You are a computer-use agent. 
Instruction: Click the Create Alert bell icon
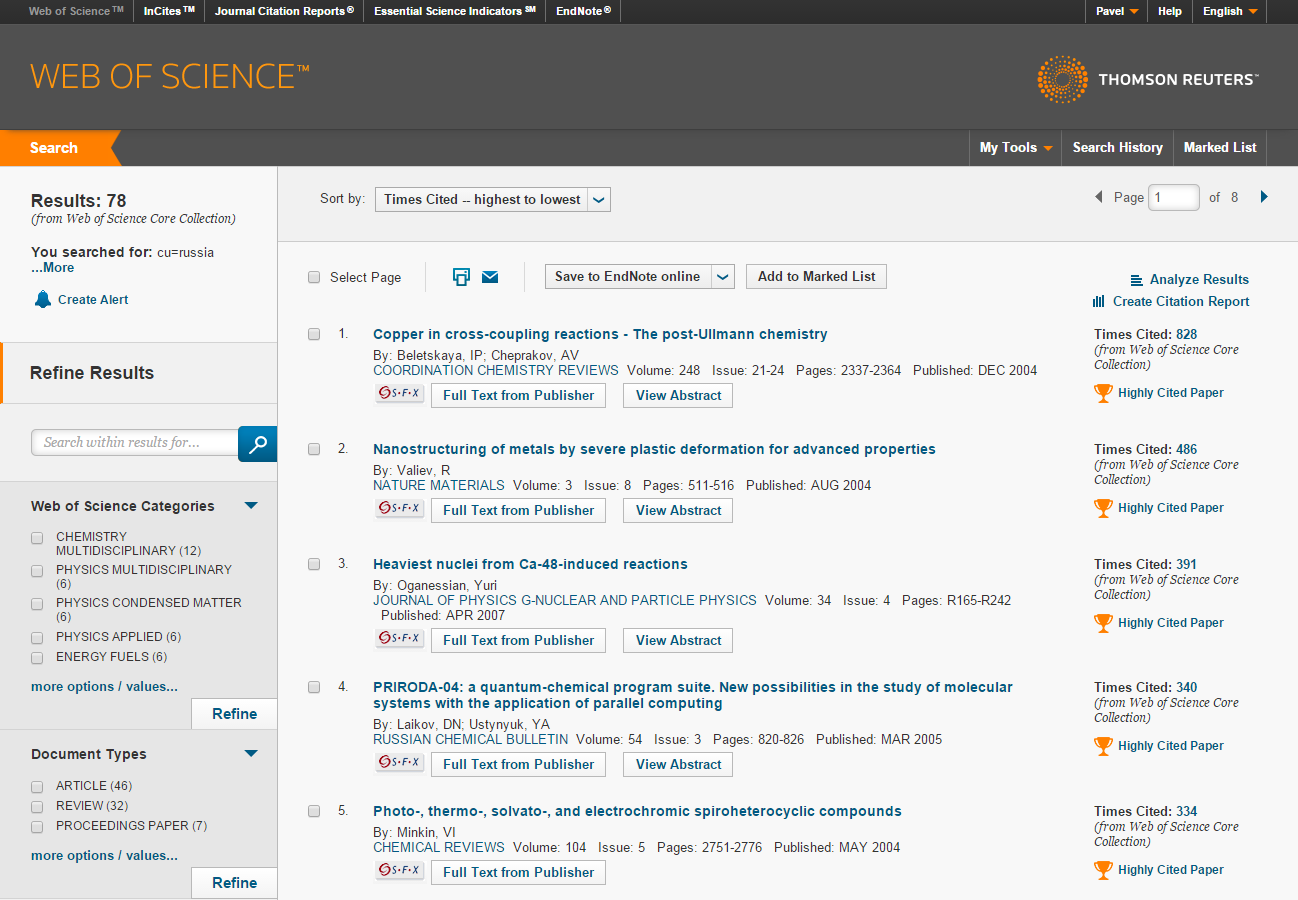pos(42,299)
